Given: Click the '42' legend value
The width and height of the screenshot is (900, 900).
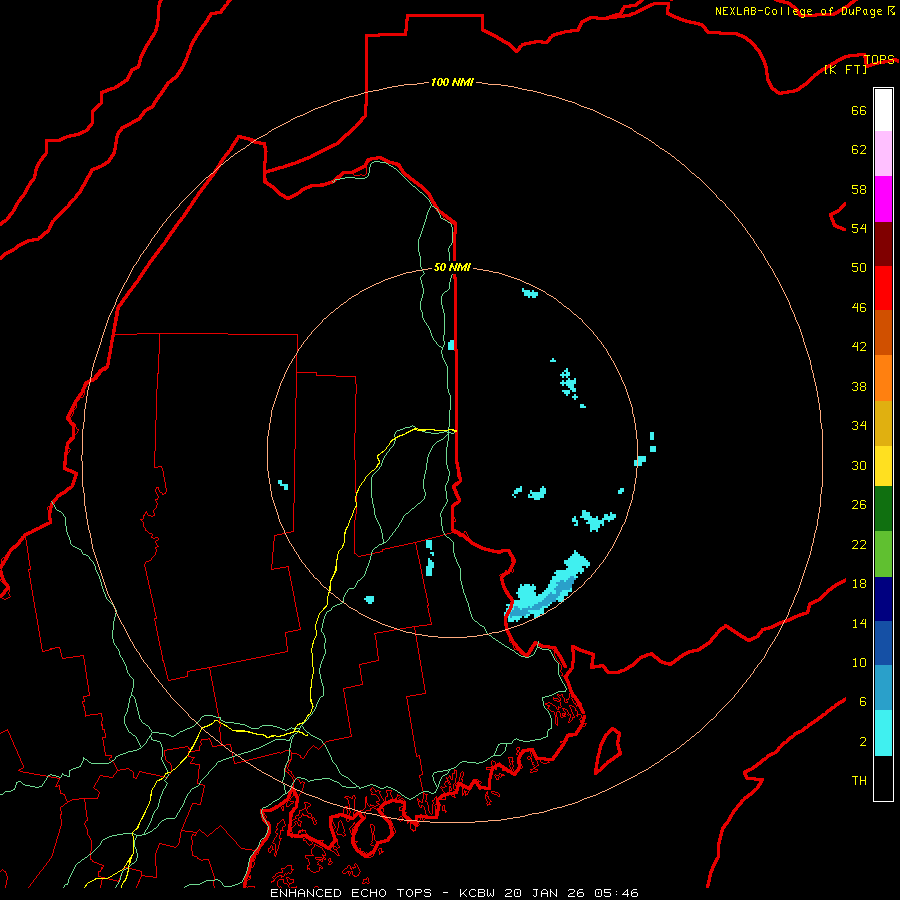Looking at the screenshot, I should pyautogui.click(x=859, y=346).
